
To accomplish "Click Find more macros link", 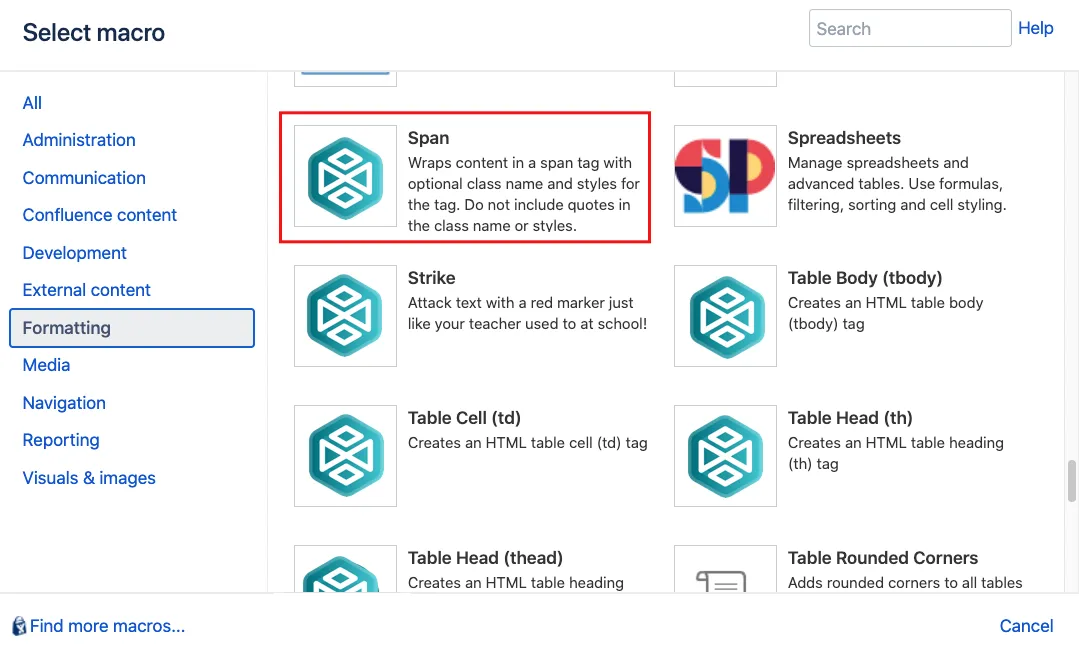I will click(107, 626).
